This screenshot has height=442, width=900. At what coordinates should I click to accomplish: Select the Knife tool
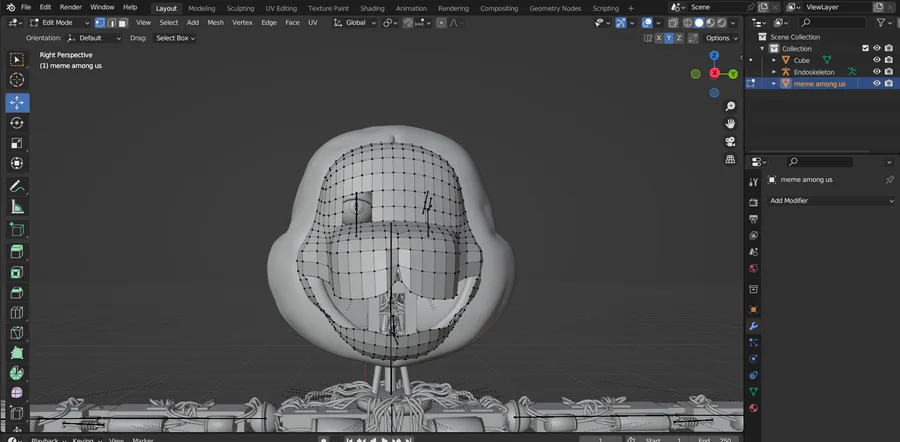[x=17, y=332]
